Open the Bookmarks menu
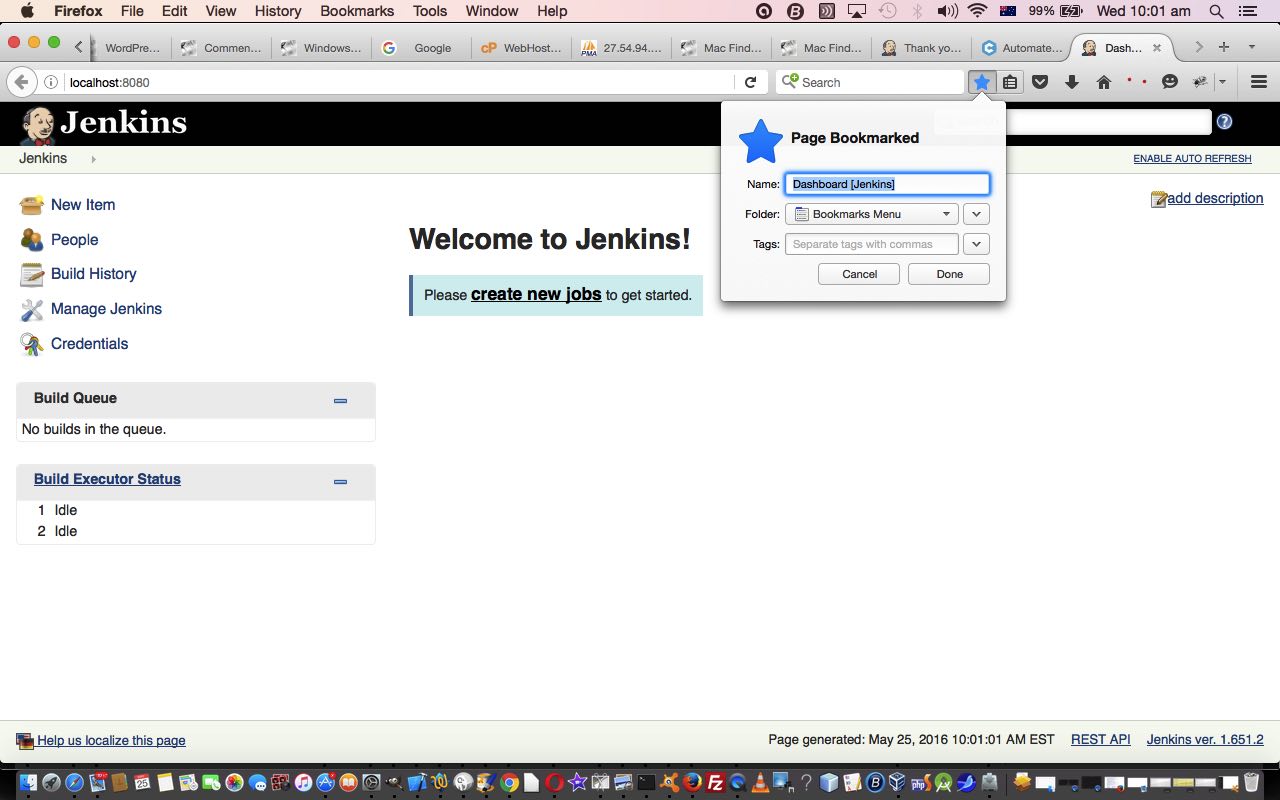Screen dimensions: 1280x800 coord(357,11)
